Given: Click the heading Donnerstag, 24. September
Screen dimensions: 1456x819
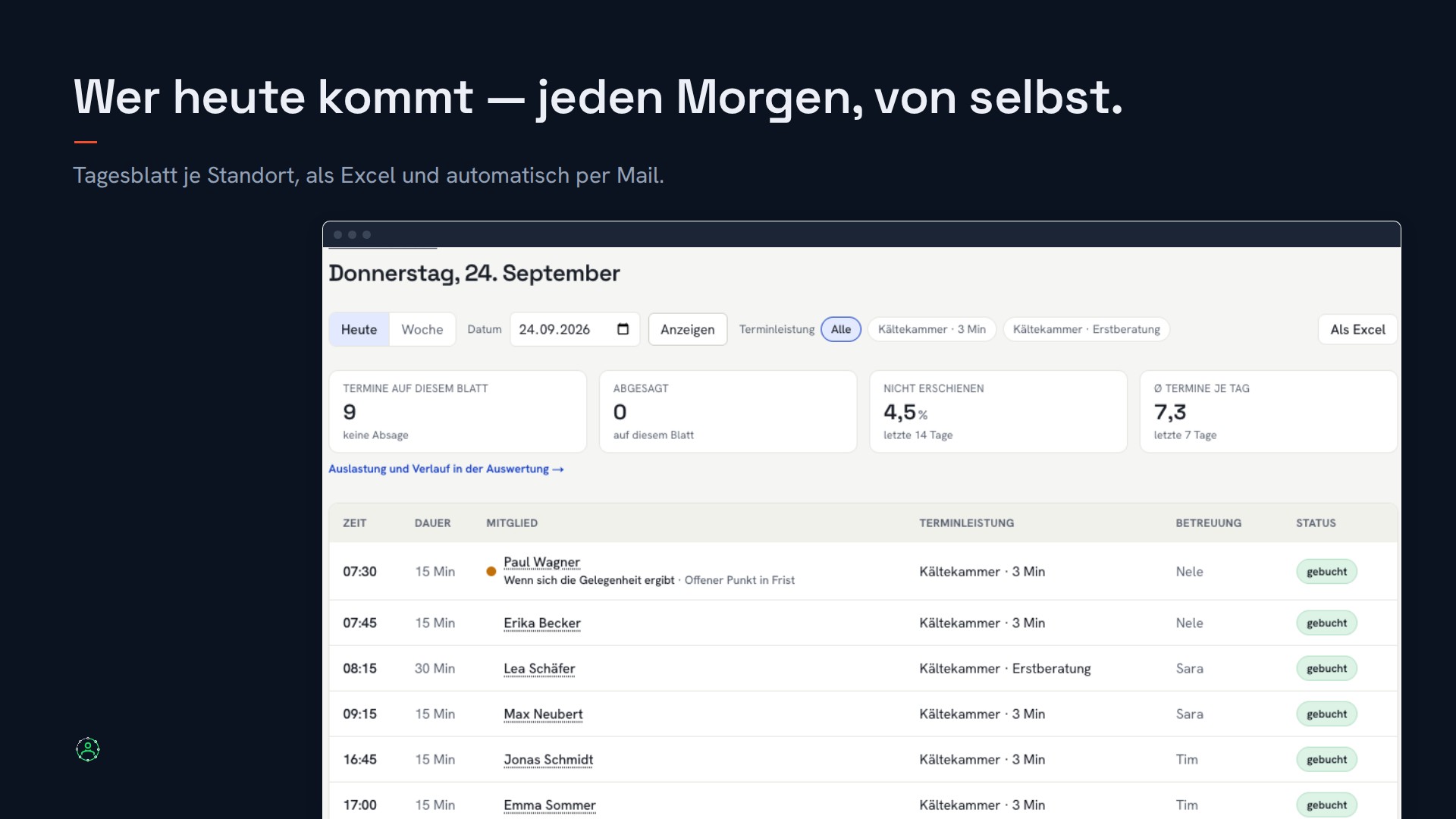Looking at the screenshot, I should coord(474,274).
